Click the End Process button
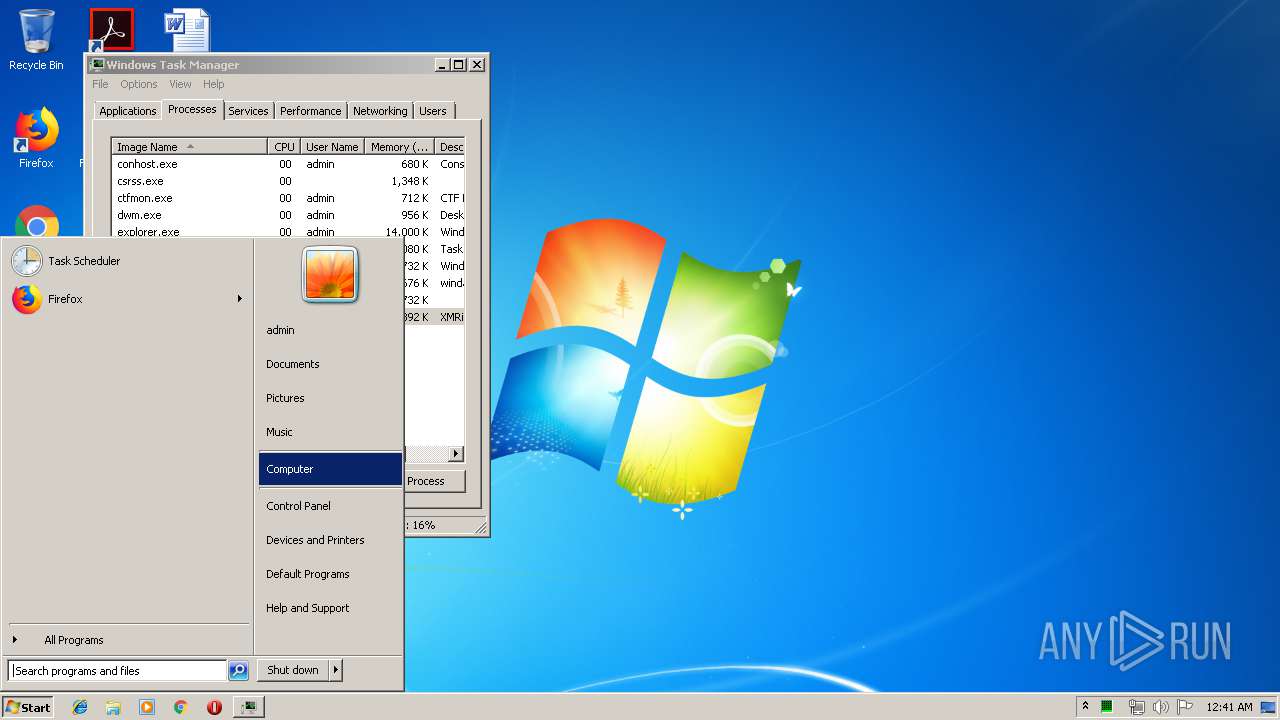 tap(435, 481)
